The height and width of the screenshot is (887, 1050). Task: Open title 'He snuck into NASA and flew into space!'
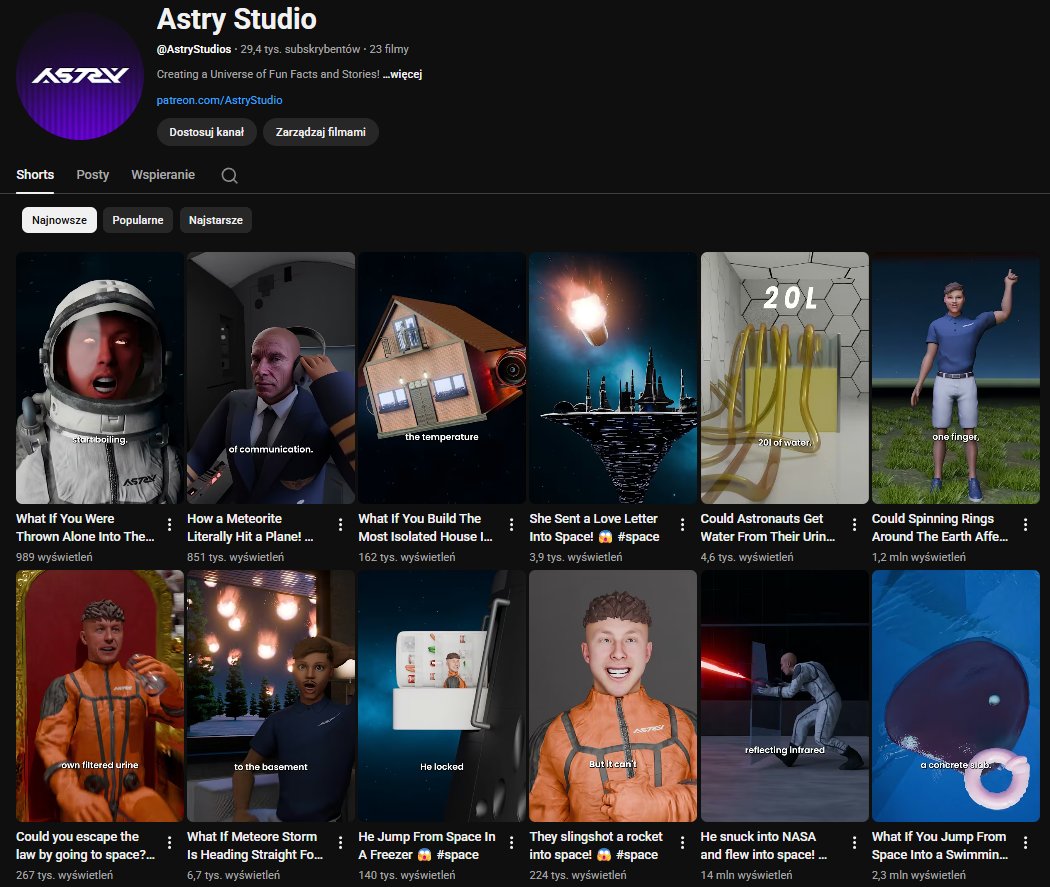(x=763, y=845)
